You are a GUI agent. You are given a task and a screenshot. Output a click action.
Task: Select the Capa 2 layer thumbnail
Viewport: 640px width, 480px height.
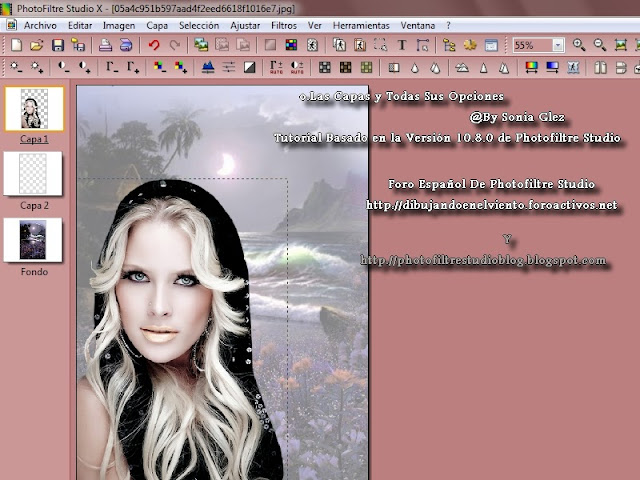point(33,173)
